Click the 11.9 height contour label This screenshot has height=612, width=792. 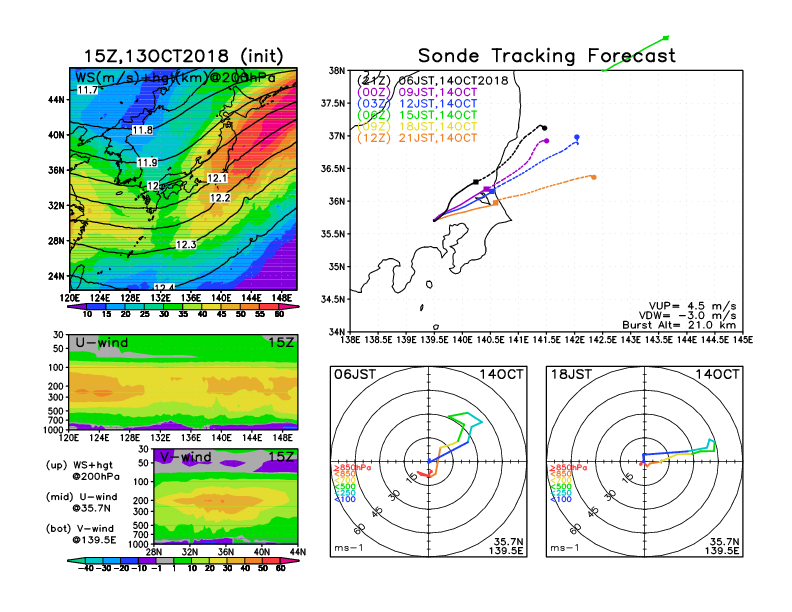[x=147, y=163]
